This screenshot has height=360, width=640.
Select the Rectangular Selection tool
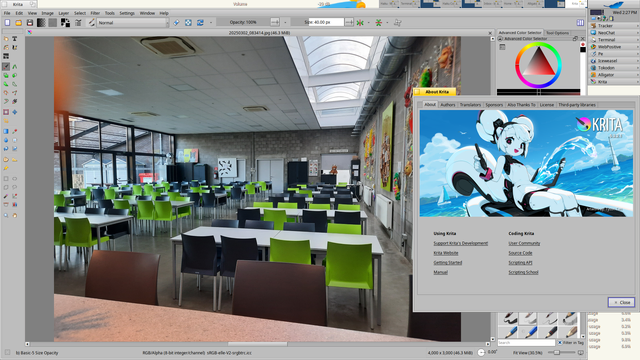6,179
